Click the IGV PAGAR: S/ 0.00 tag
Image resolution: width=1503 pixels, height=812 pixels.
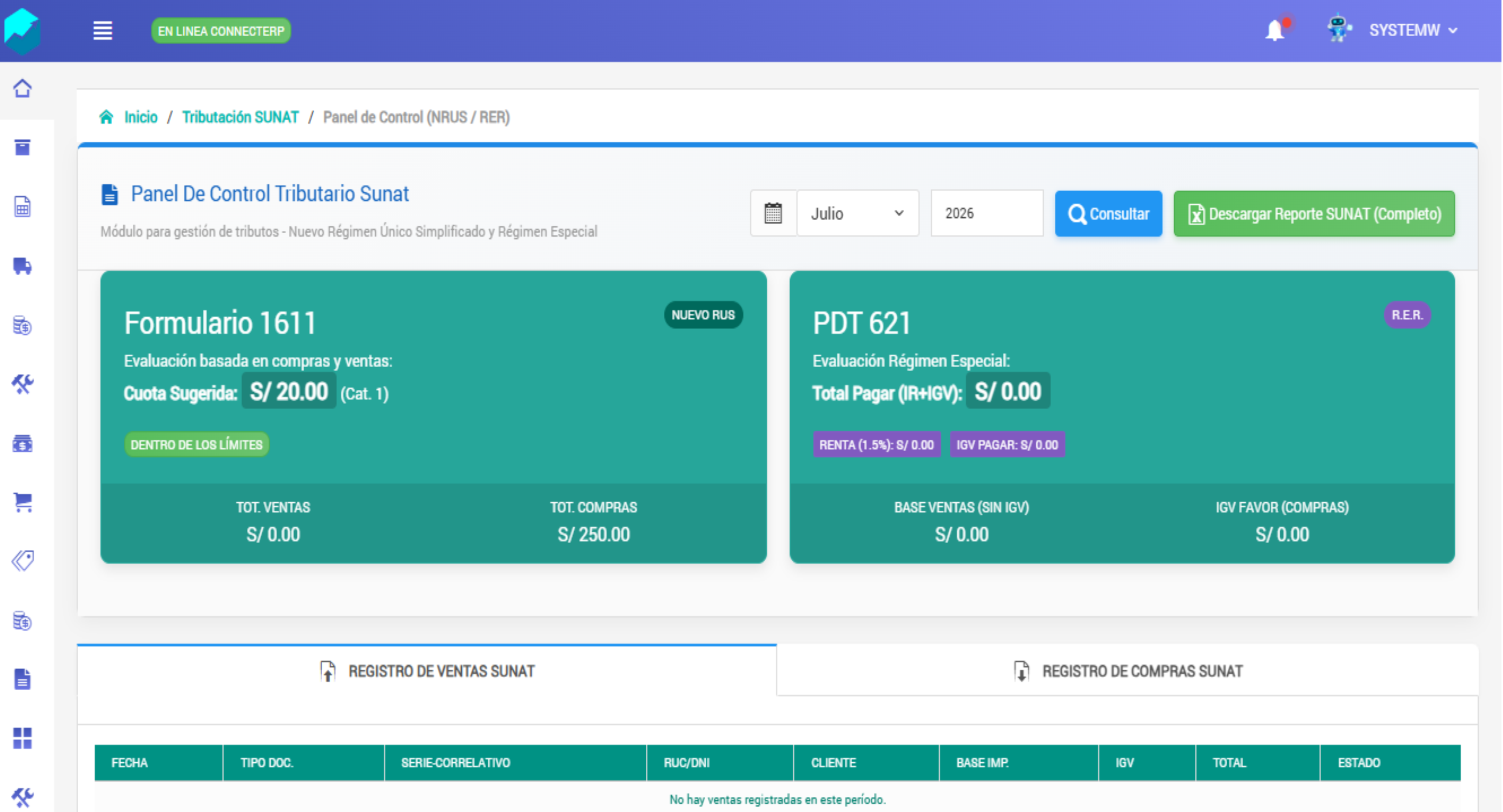click(x=1007, y=444)
